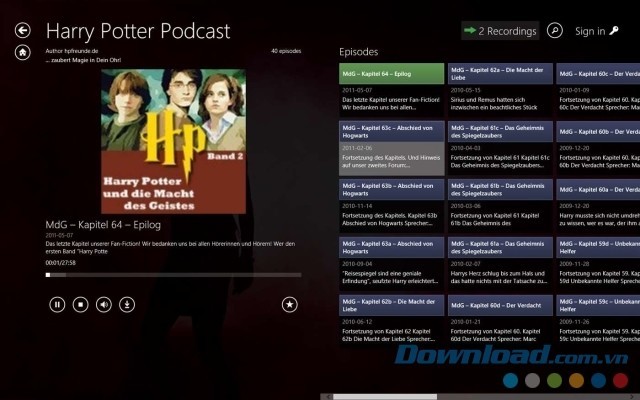640x400 pixels.
Task: Click the Episodes section heading
Action: pos(358,52)
